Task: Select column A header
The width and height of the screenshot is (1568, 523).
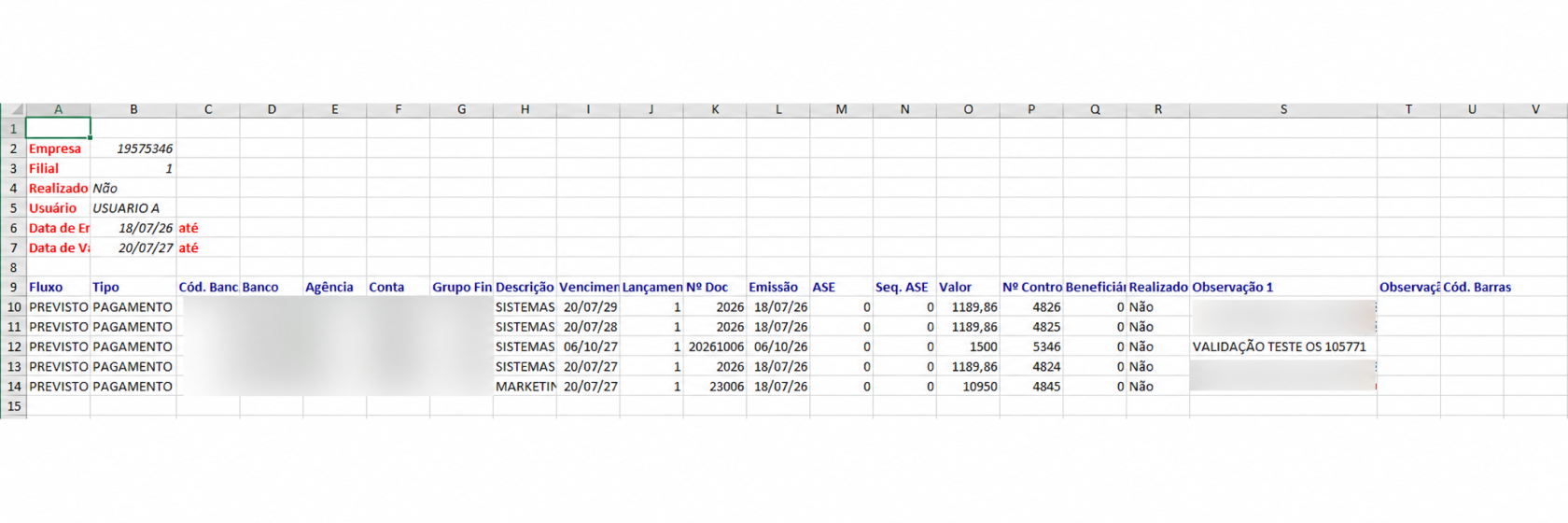Action: point(58,109)
